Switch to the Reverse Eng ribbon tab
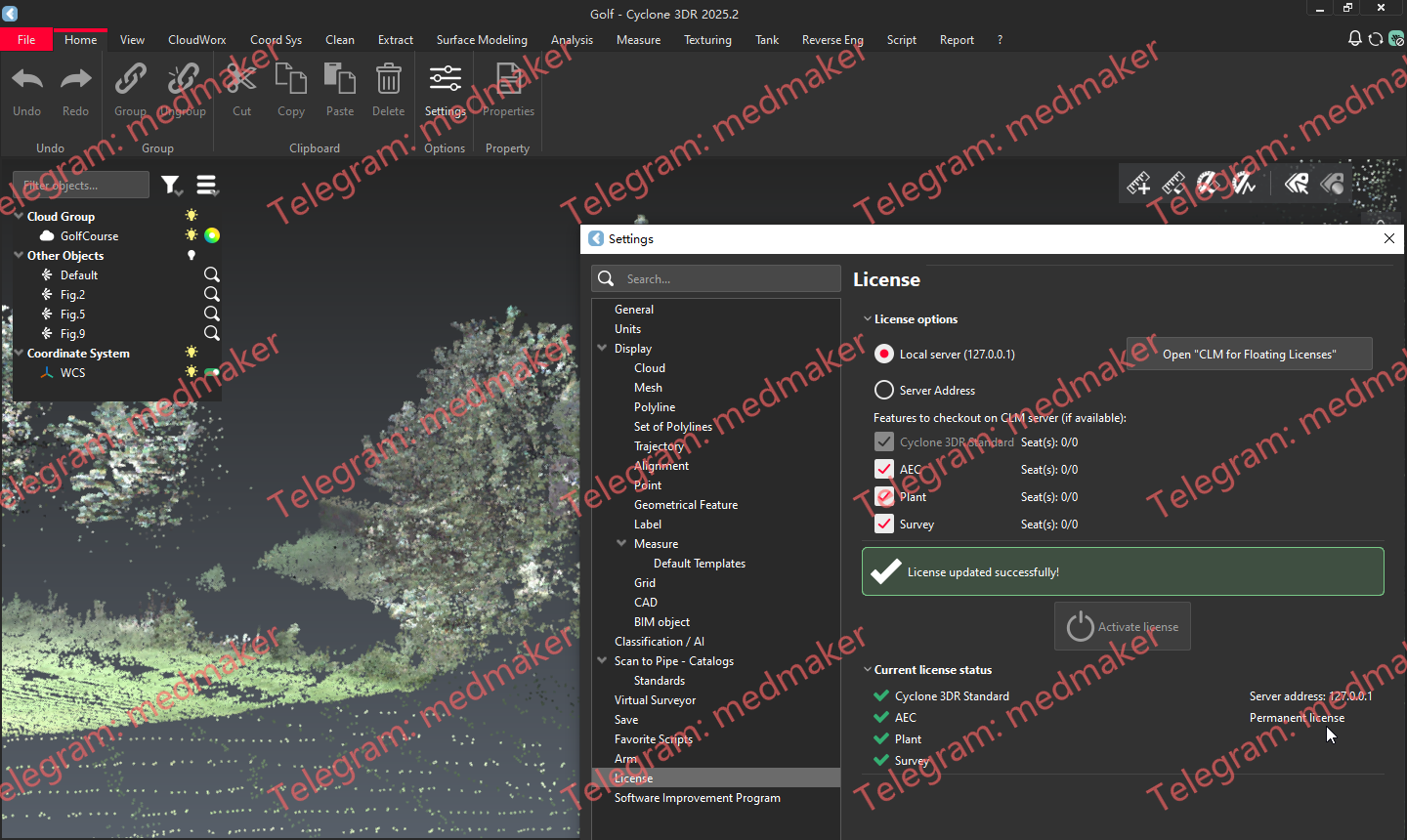The image size is (1407, 840). [832, 39]
